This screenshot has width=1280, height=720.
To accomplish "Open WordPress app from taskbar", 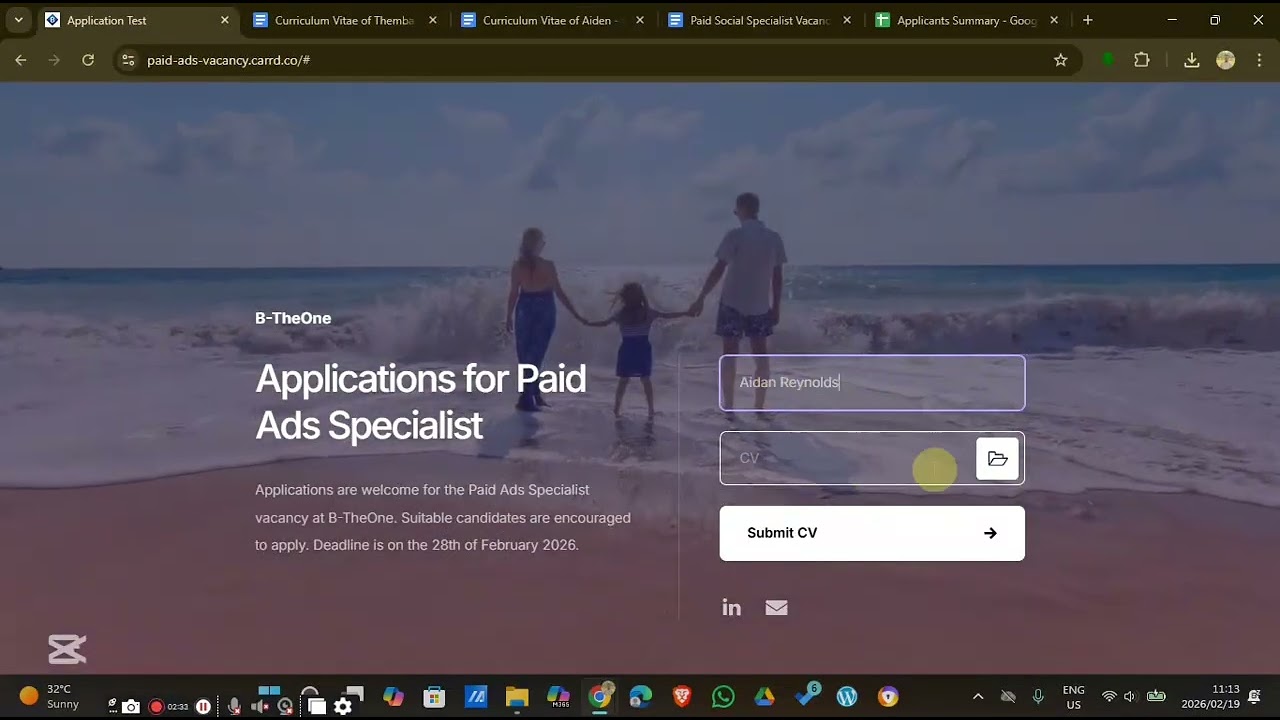I will click(847, 697).
